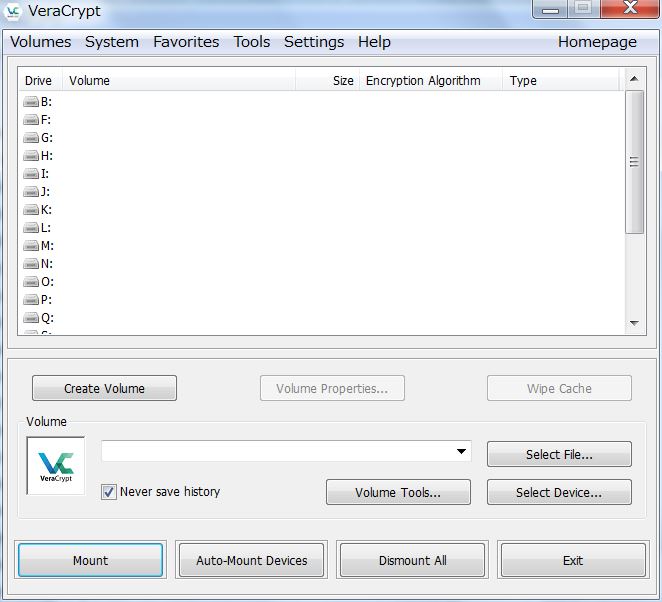Viewport: 662px width, 602px height.
Task: Select the N: drive icon
Action: point(31,264)
